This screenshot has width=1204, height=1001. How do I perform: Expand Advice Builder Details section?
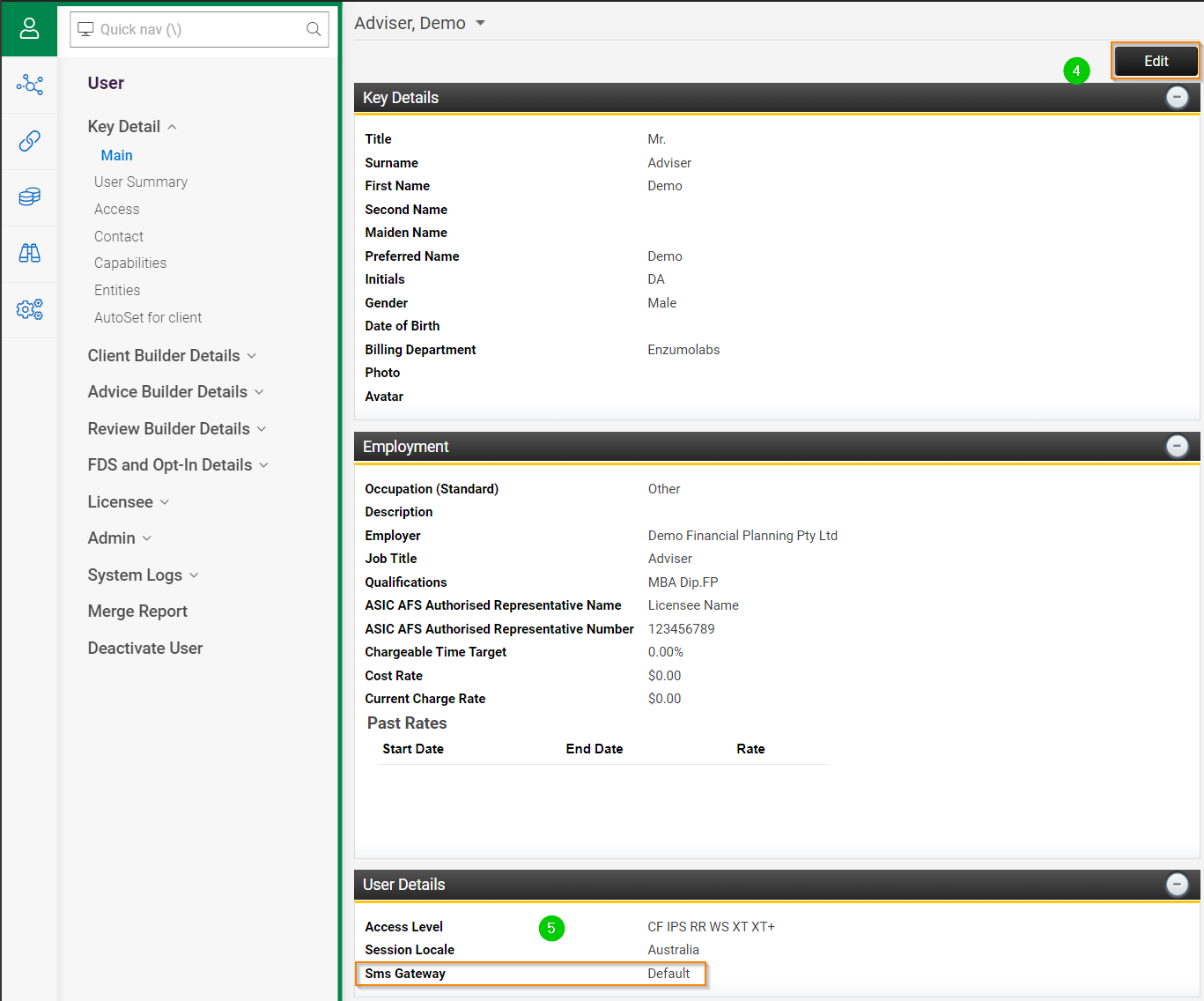[259, 392]
